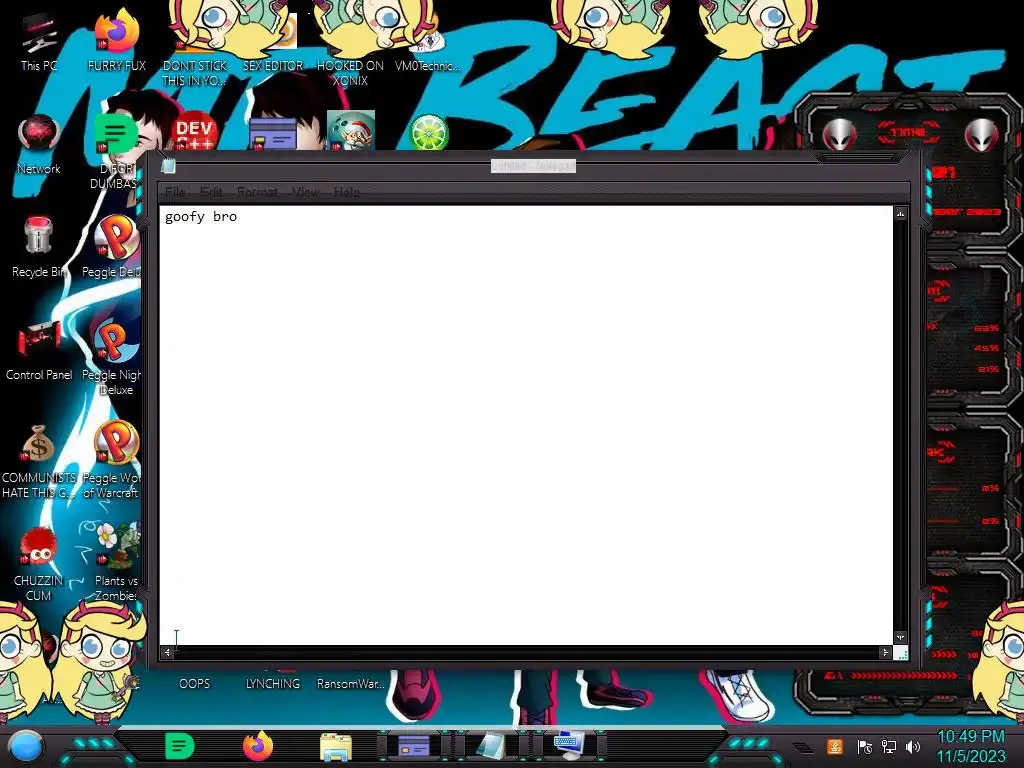Click the Notepad taskbar button
Viewport: 1024px width, 768px height.
pyautogui.click(x=490, y=746)
